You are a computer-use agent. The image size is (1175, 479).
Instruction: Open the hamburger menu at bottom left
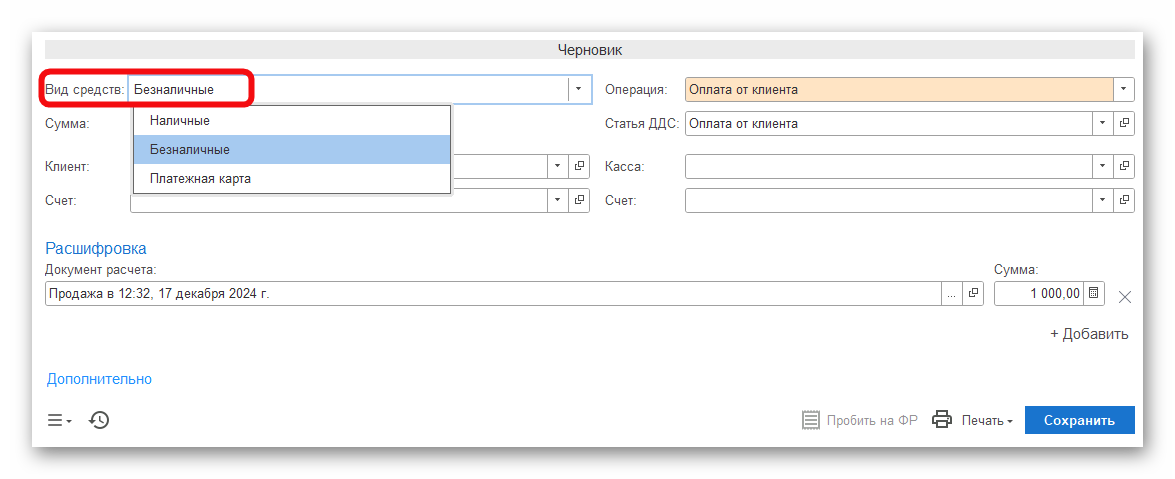click(x=59, y=421)
